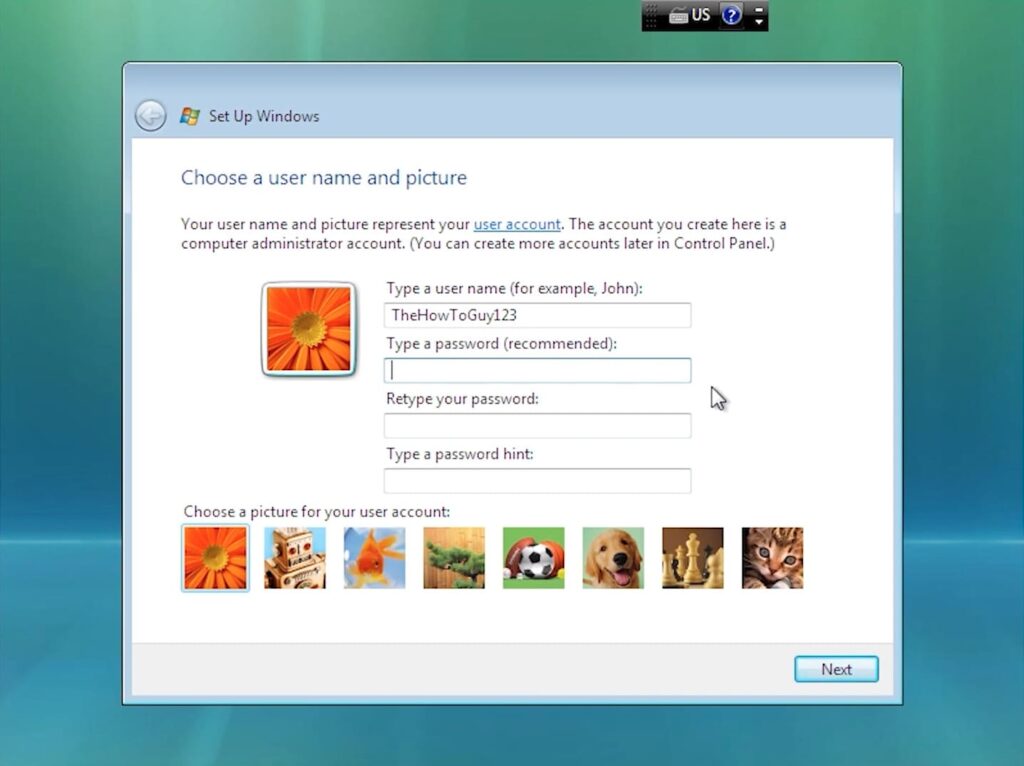Select the bonsai tree account picture
1024x766 pixels.
tap(454, 558)
